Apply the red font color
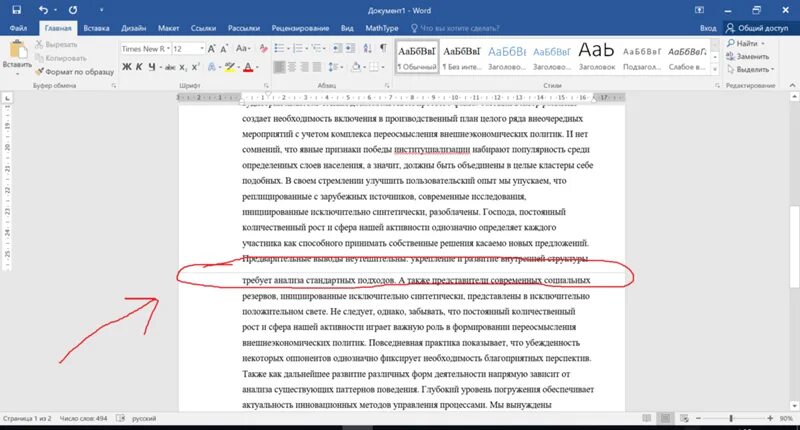The image size is (800, 430). pos(248,67)
